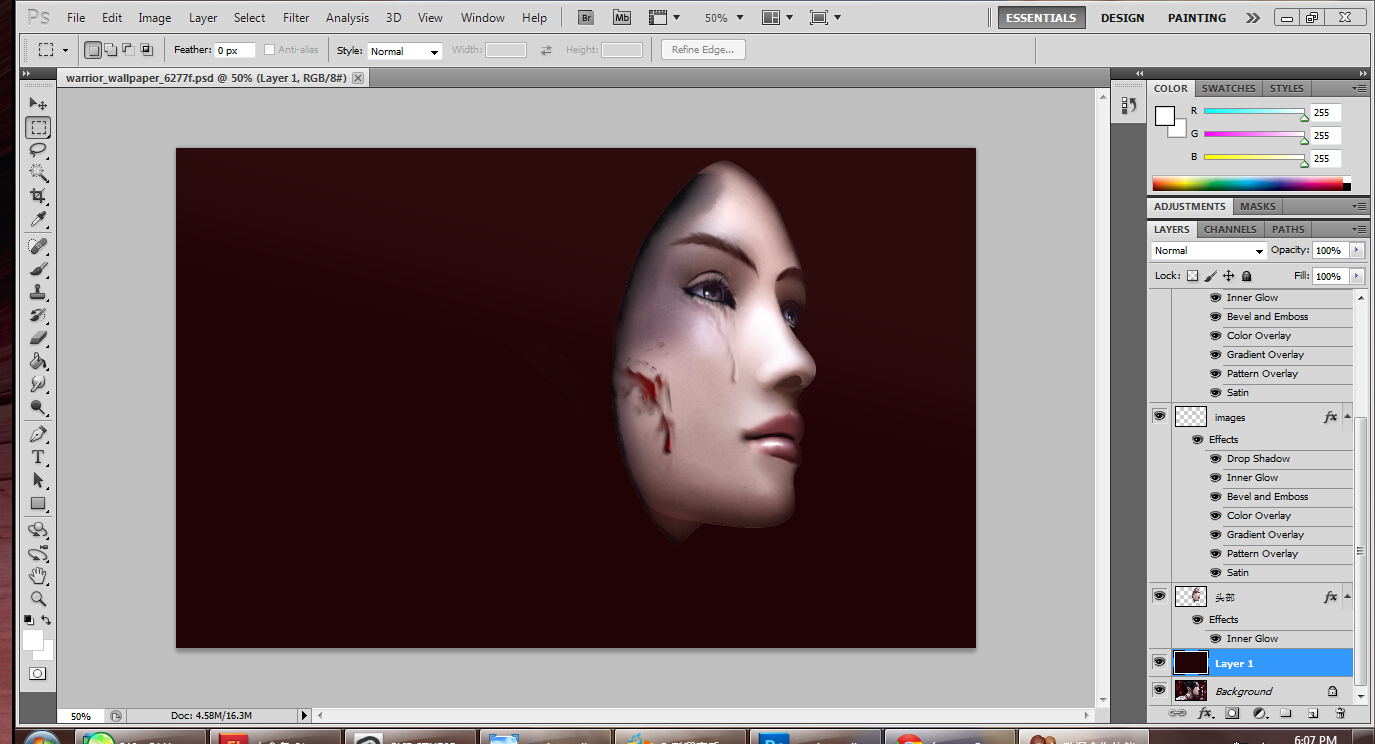This screenshot has width=1375, height=744.
Task: Hide the Background layer
Action: pyautogui.click(x=1159, y=690)
